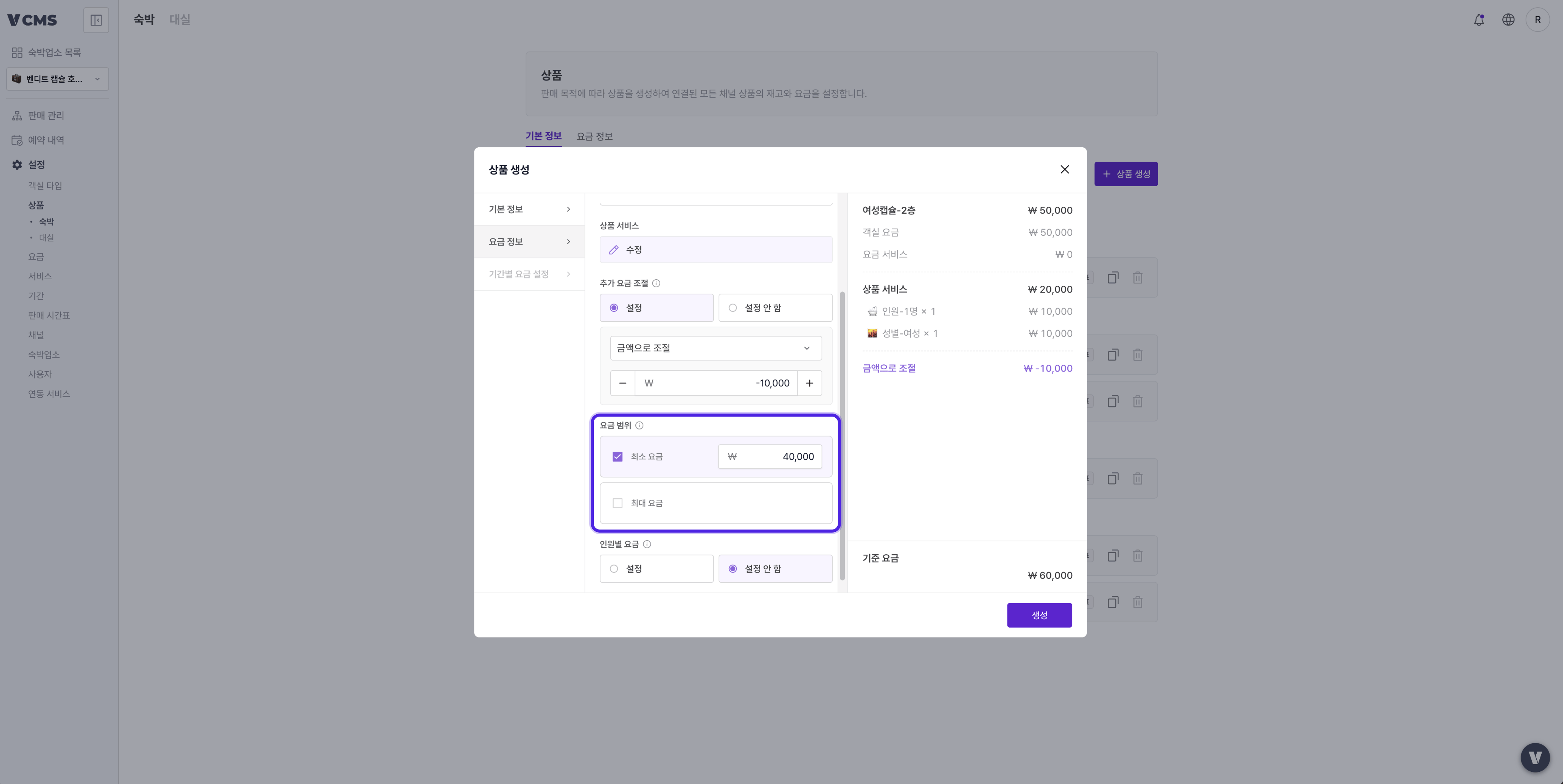
Task: Uncheck the 최소 요금 checkbox
Action: [x=617, y=456]
